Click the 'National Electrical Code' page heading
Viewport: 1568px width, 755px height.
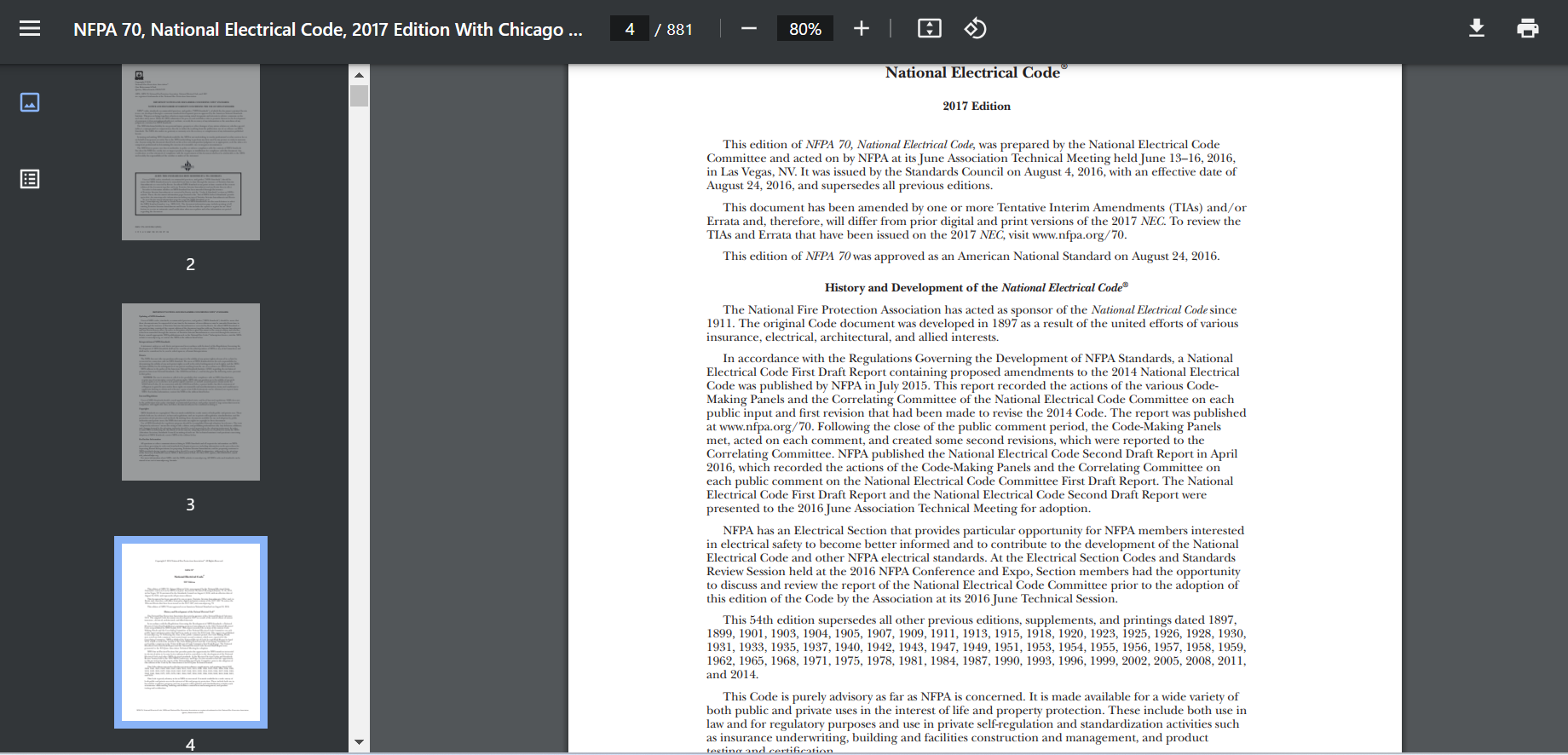click(972, 72)
